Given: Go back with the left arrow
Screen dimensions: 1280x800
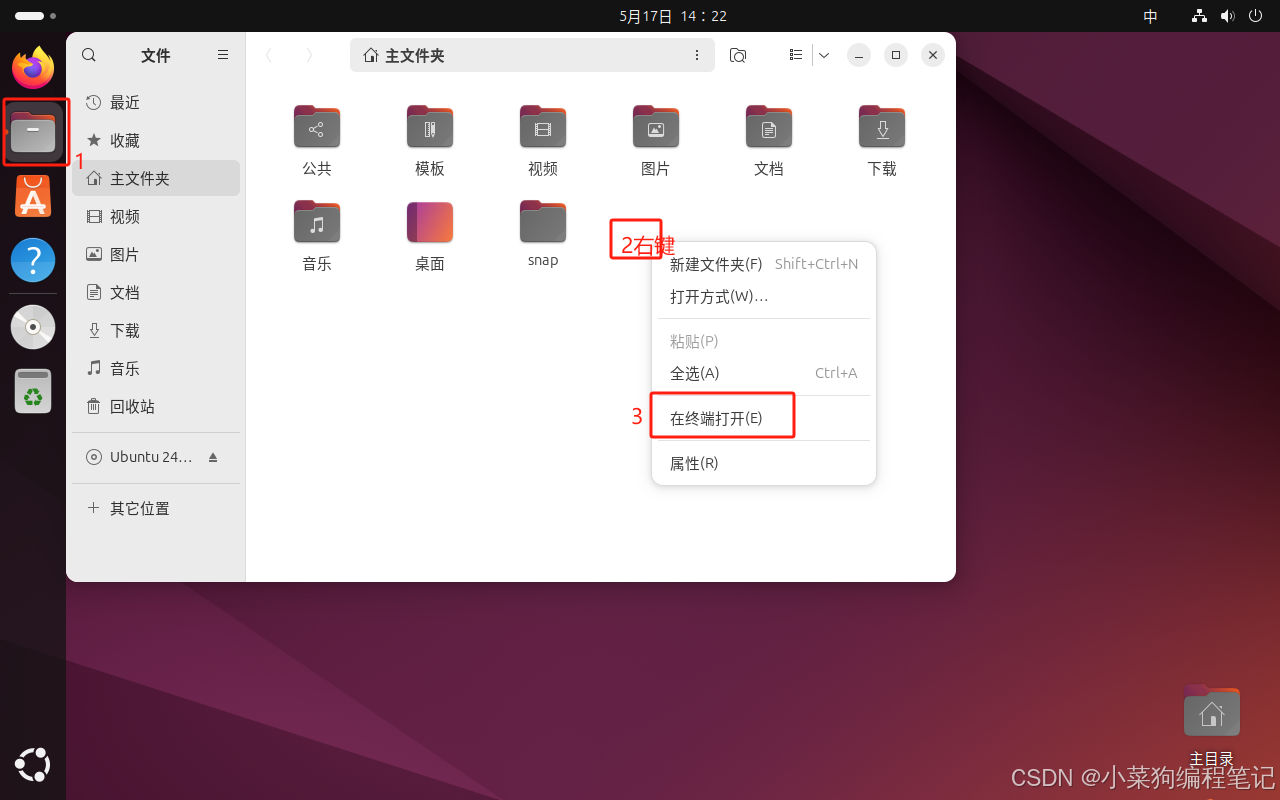Looking at the screenshot, I should pos(269,55).
